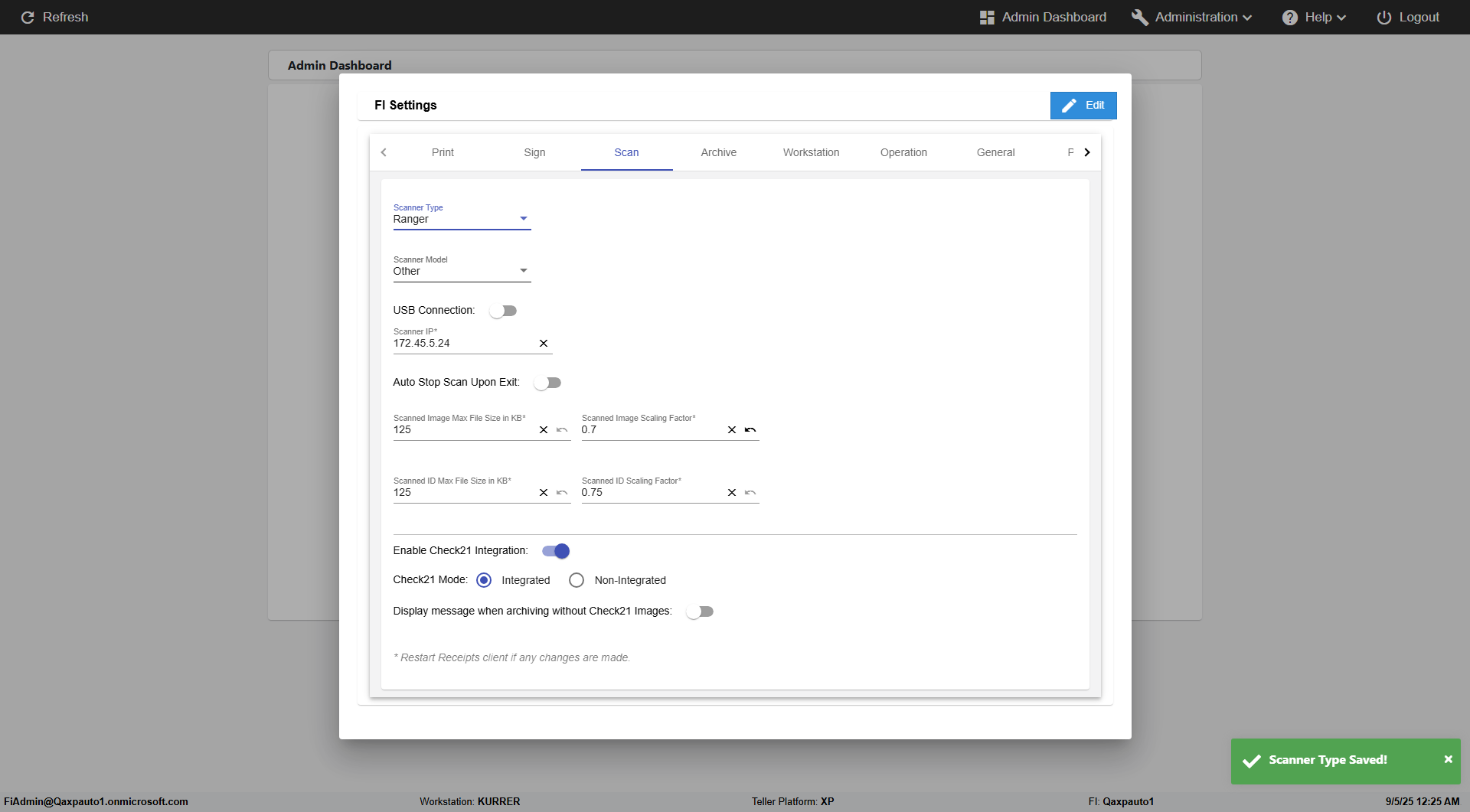The width and height of the screenshot is (1470, 812).
Task: Disable Check21 Integration switch
Action: [556, 551]
